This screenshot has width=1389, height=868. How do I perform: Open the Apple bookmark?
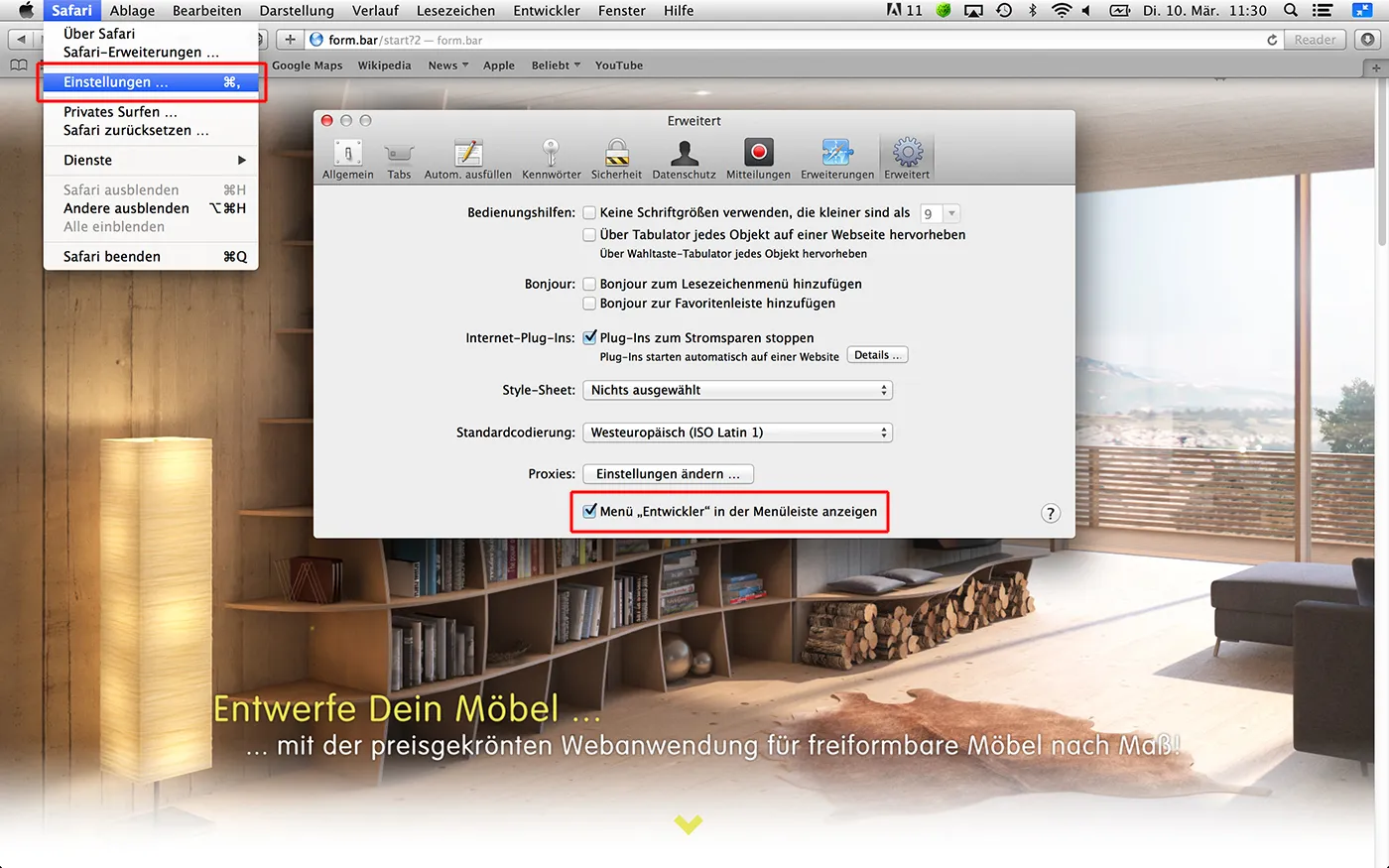click(x=499, y=65)
